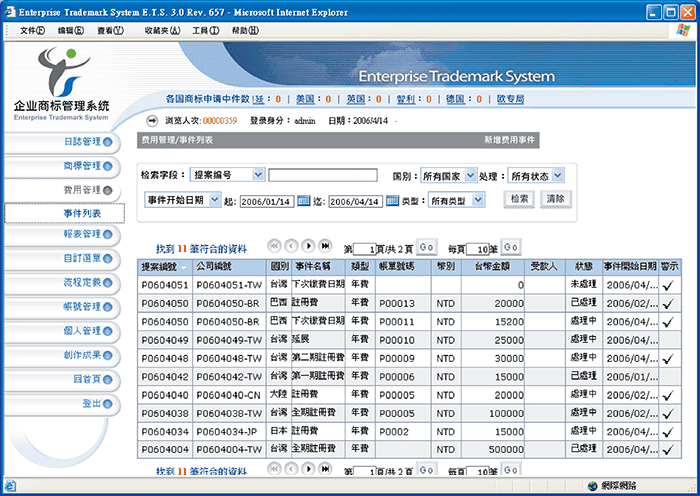
Task: Click the search keyword text field
Action: [x=322, y=175]
